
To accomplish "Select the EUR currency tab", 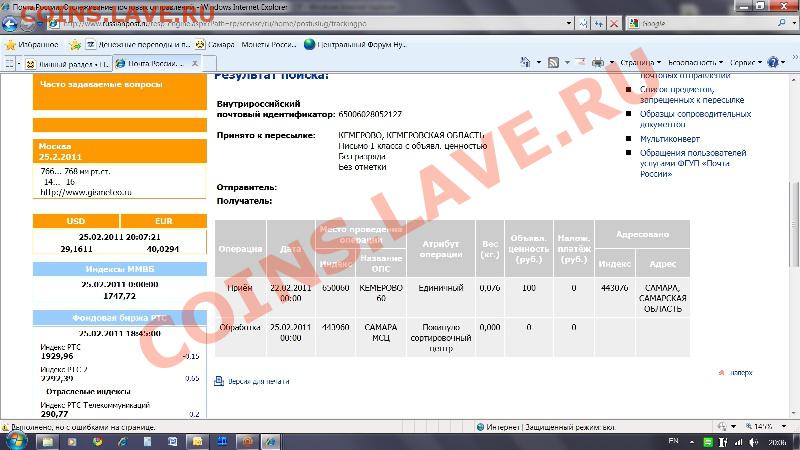I will (164, 221).
